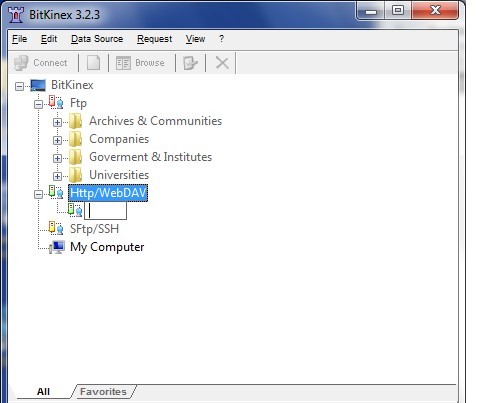Screen dimensions: 491x403
Task: Click the edit properties toolbar icon
Action: pyautogui.click(x=190, y=63)
